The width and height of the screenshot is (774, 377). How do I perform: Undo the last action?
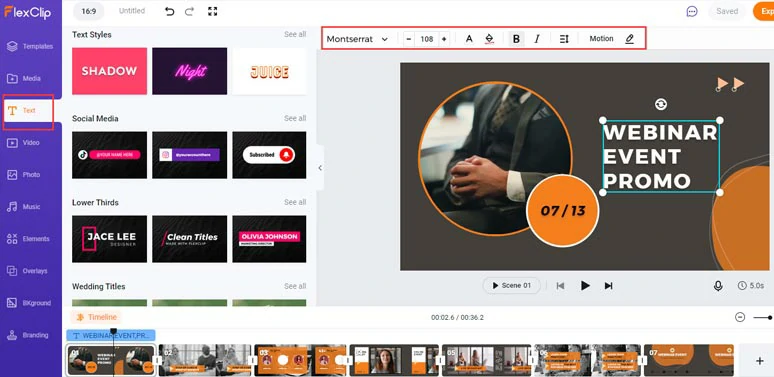[x=170, y=11]
